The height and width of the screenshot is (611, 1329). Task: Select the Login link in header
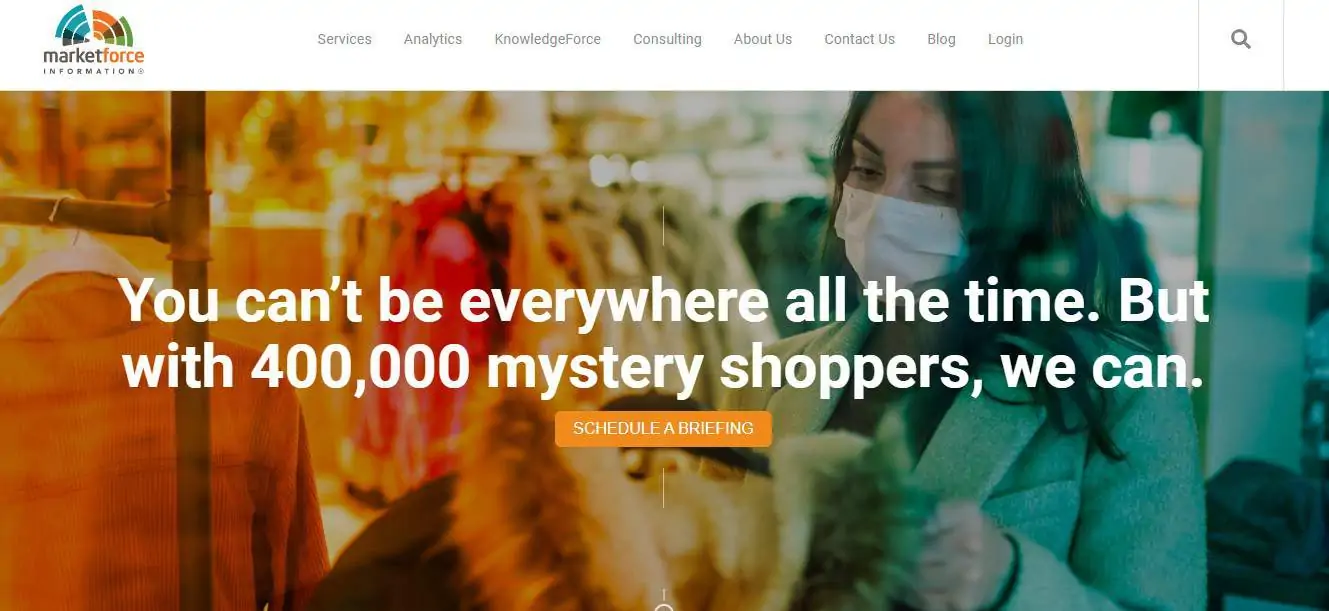coord(1005,39)
